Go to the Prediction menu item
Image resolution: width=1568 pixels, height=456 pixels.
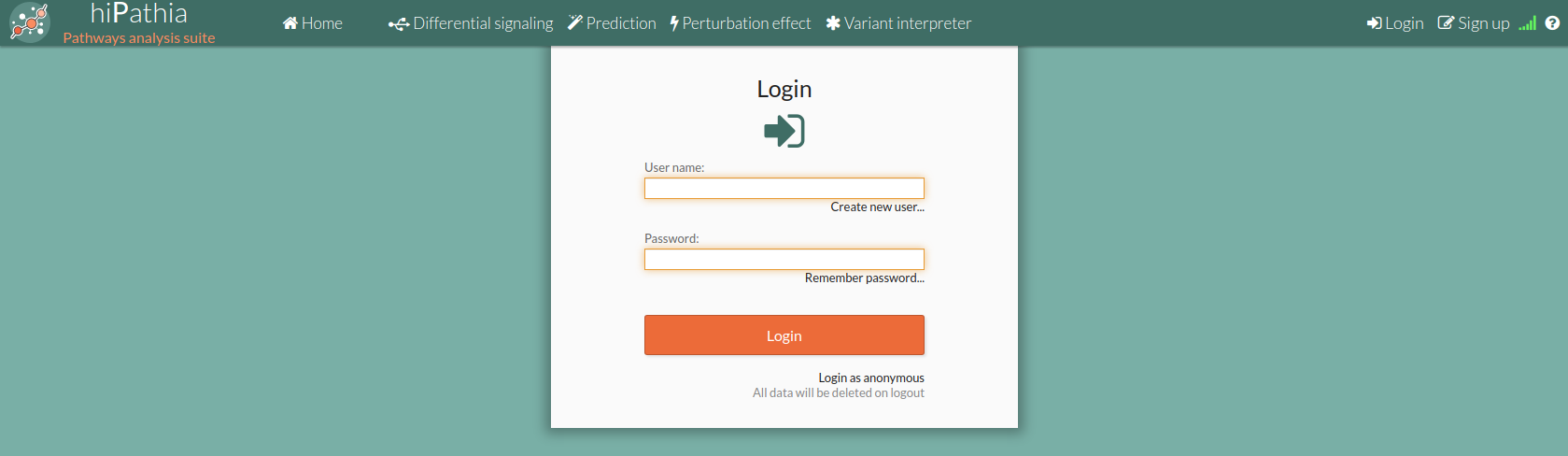(x=612, y=23)
